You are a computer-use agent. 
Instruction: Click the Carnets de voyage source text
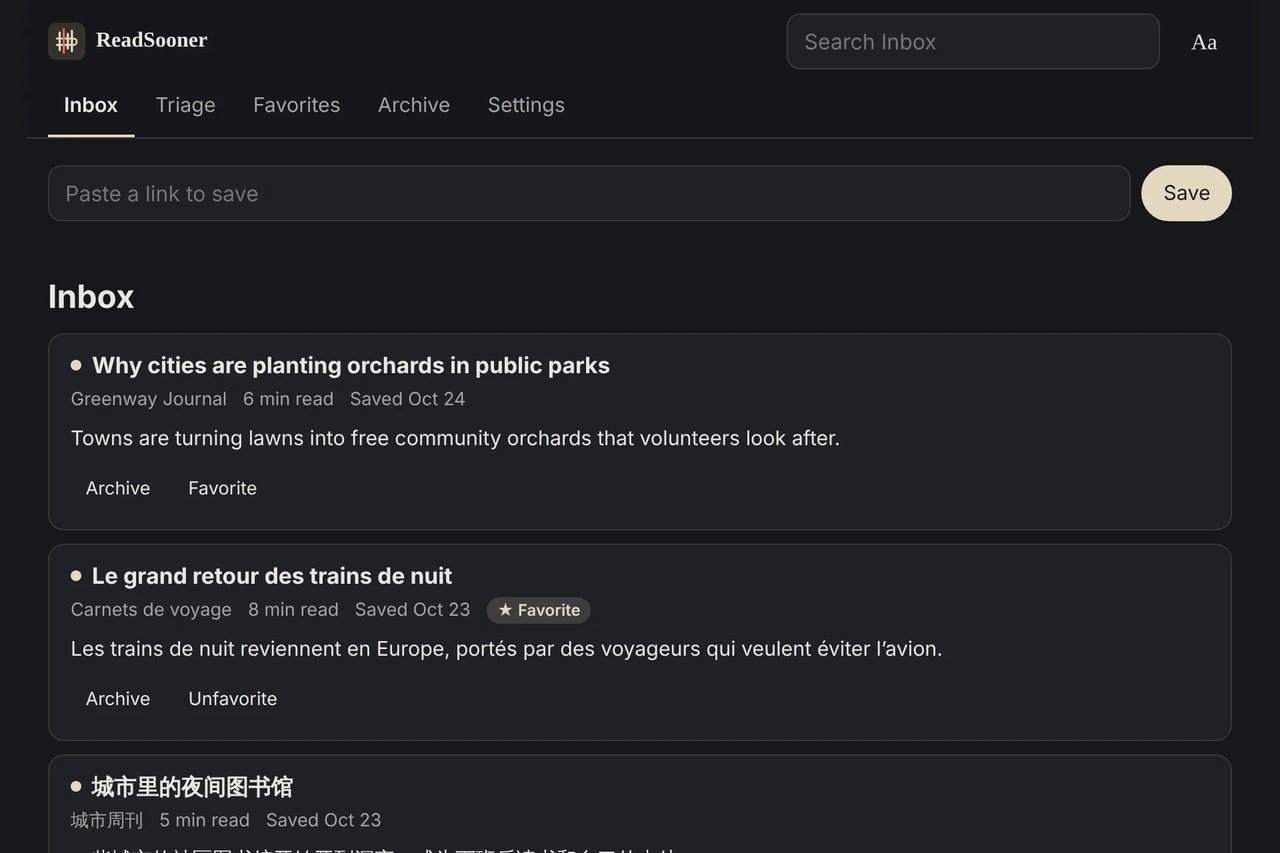(151, 610)
